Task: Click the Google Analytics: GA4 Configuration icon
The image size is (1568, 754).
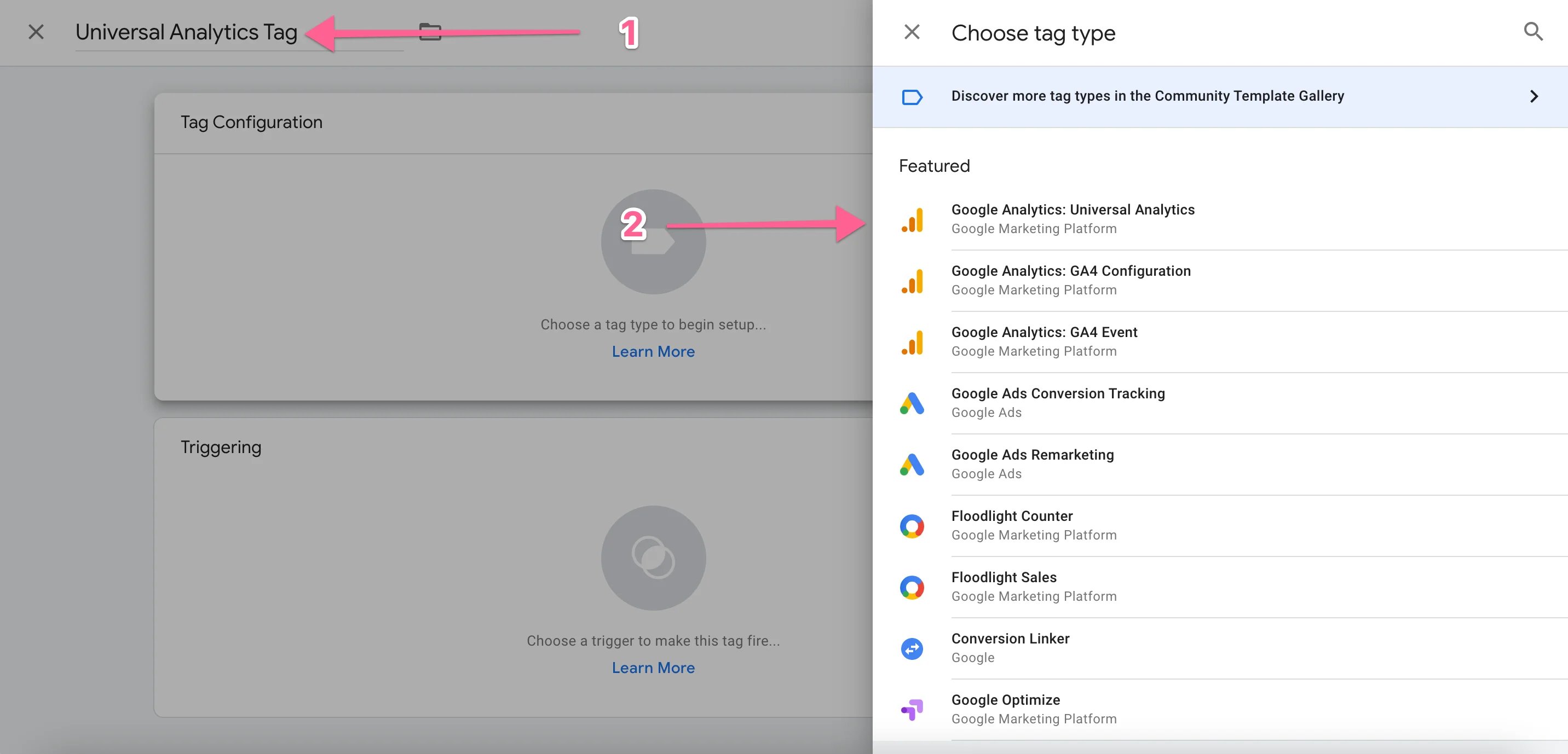Action: (912, 281)
